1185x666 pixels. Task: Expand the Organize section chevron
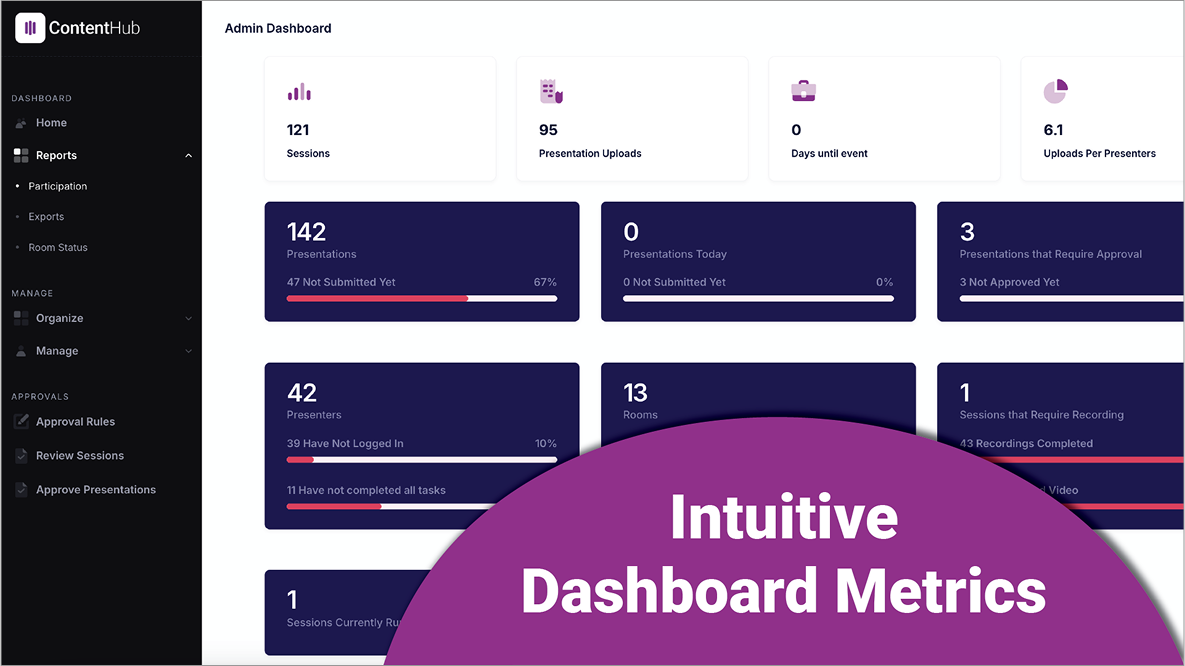coord(188,319)
